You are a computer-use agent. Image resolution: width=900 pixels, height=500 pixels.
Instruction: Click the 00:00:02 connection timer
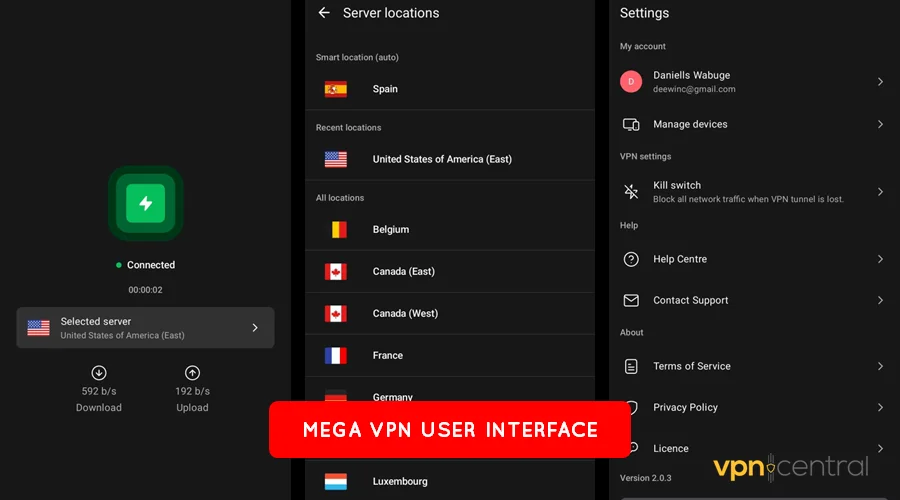point(145,290)
